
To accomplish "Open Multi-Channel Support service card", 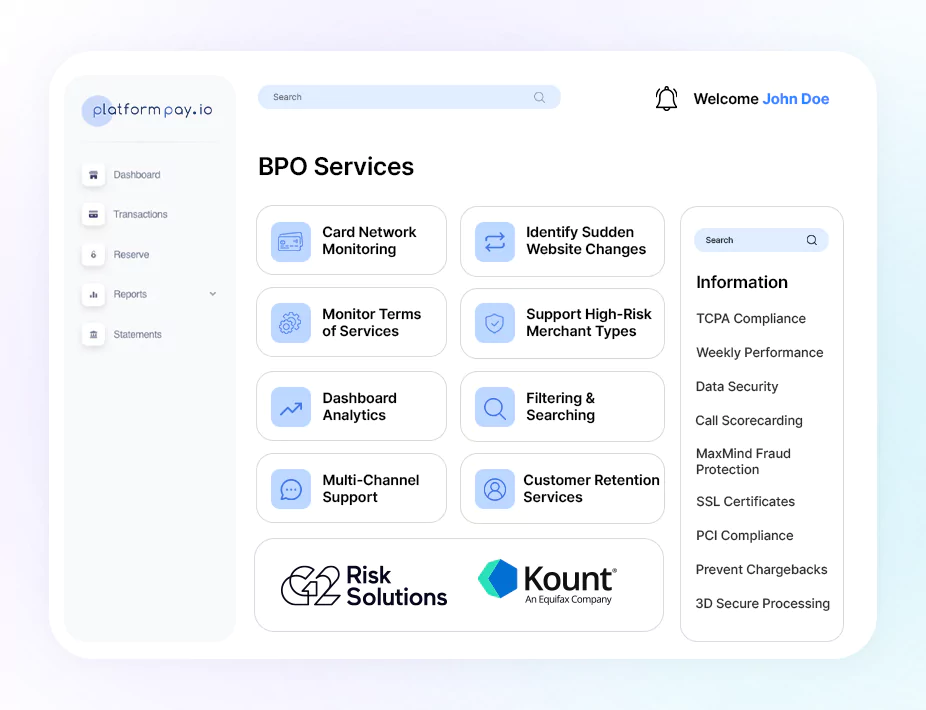I will click(351, 488).
